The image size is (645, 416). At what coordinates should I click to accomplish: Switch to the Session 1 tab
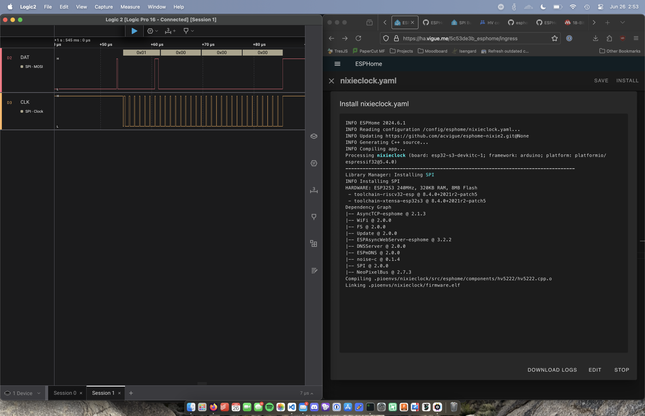103,393
